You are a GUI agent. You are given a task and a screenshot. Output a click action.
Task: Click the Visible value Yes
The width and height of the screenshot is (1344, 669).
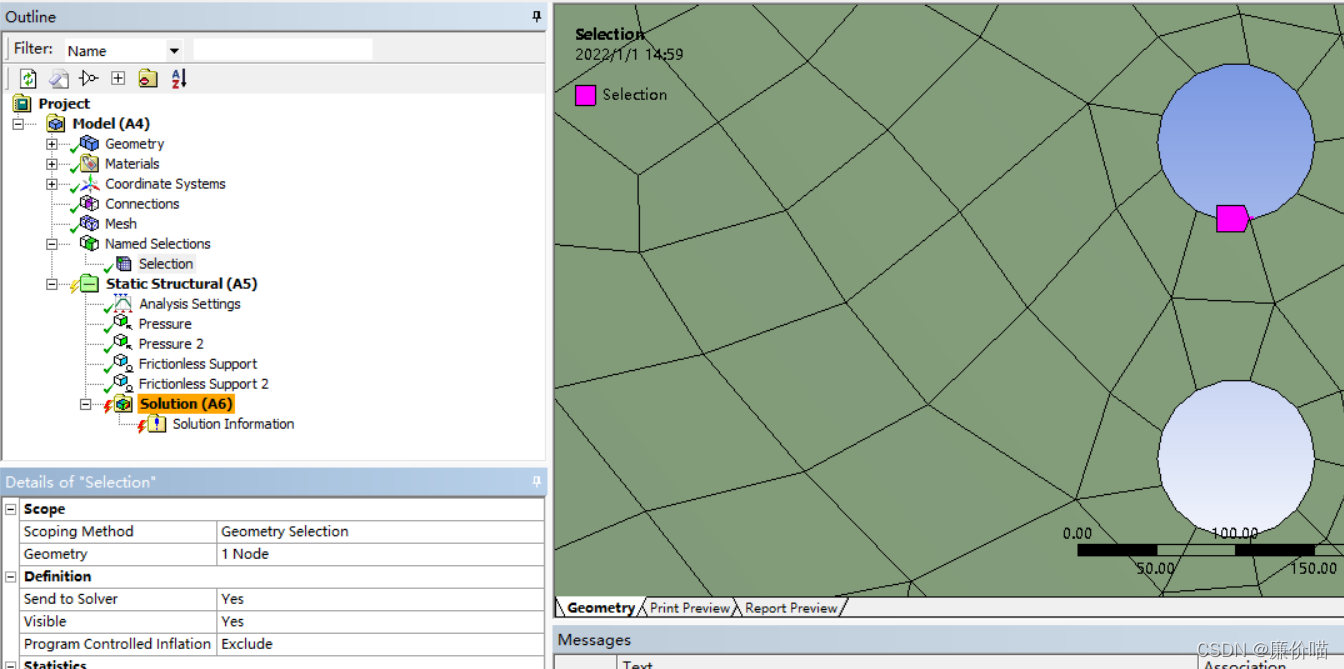pyautogui.click(x=381, y=622)
